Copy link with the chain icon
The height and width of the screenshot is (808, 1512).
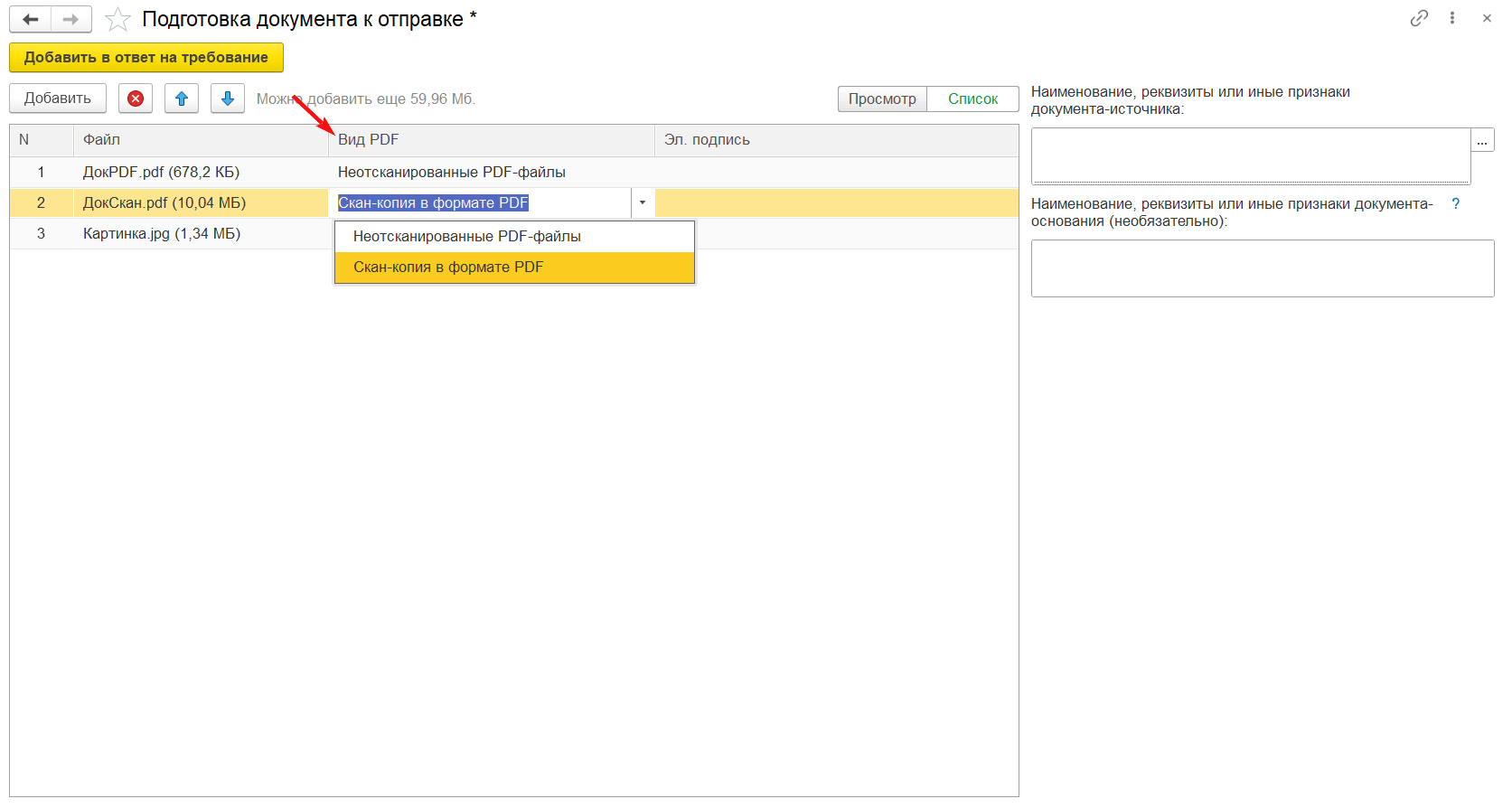(x=1419, y=18)
